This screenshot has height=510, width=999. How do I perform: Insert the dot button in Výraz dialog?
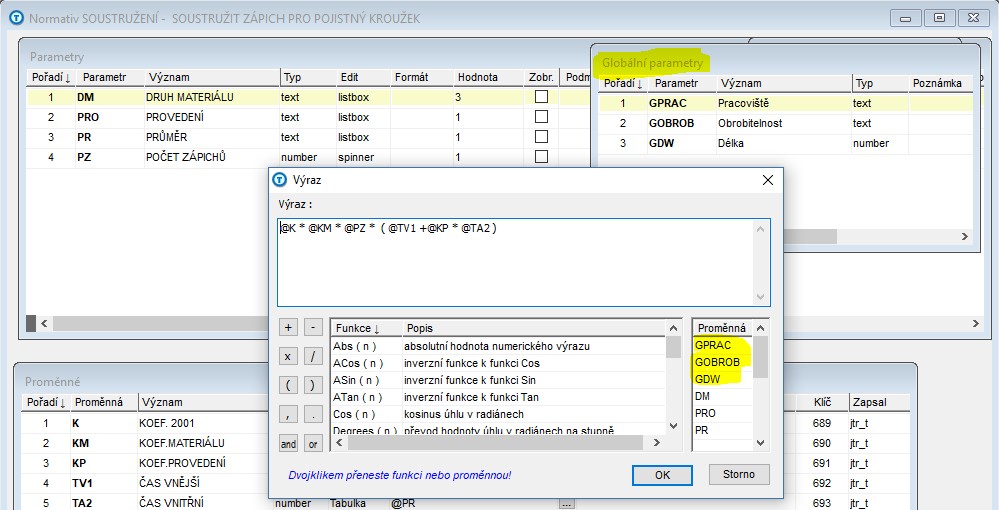pos(313,414)
